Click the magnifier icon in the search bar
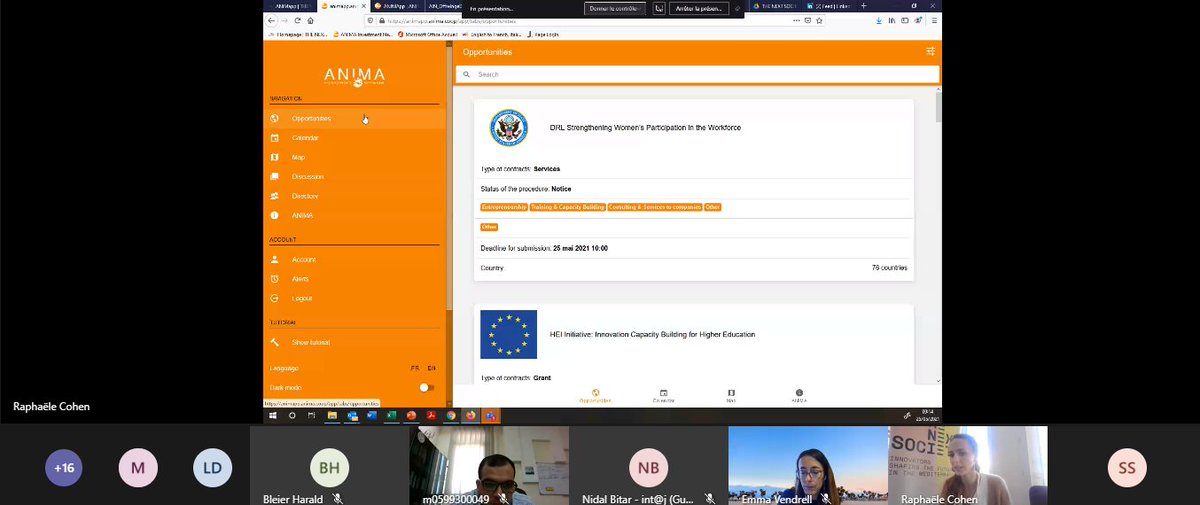 point(465,74)
